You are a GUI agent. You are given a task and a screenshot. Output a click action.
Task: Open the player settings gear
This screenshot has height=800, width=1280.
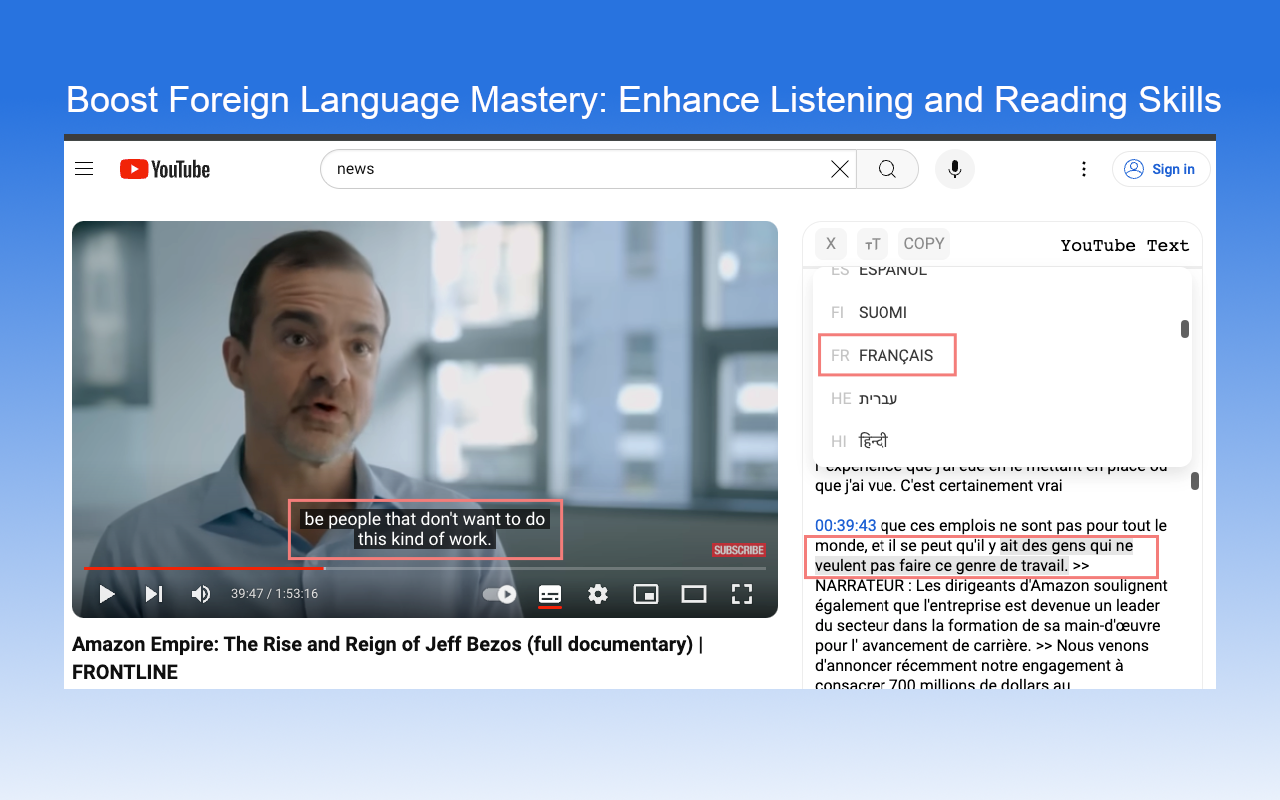point(598,594)
